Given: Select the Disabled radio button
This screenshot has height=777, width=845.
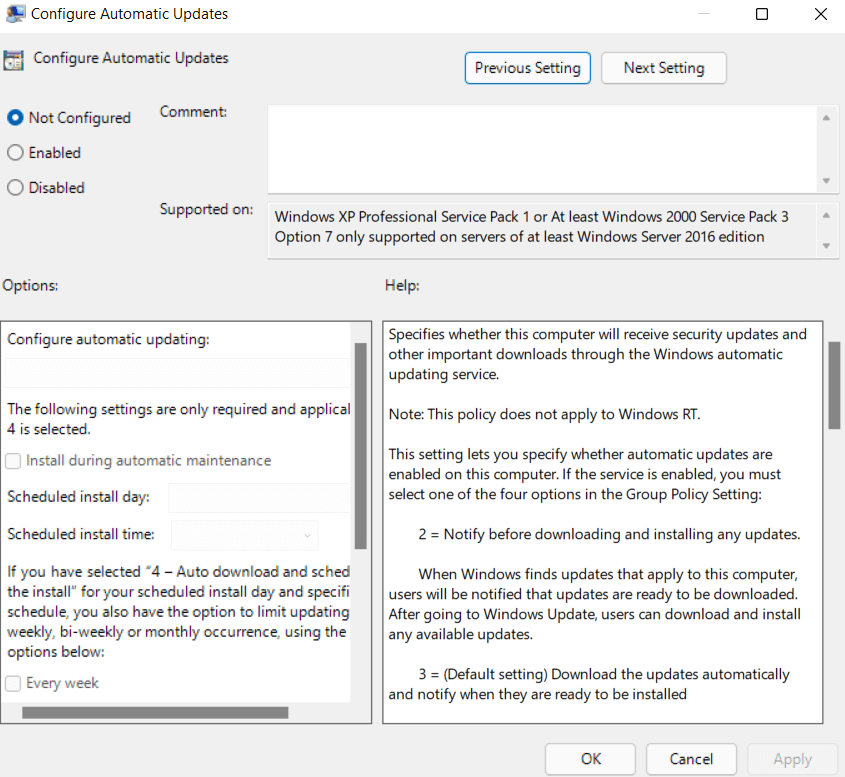Looking at the screenshot, I should tap(15, 188).
